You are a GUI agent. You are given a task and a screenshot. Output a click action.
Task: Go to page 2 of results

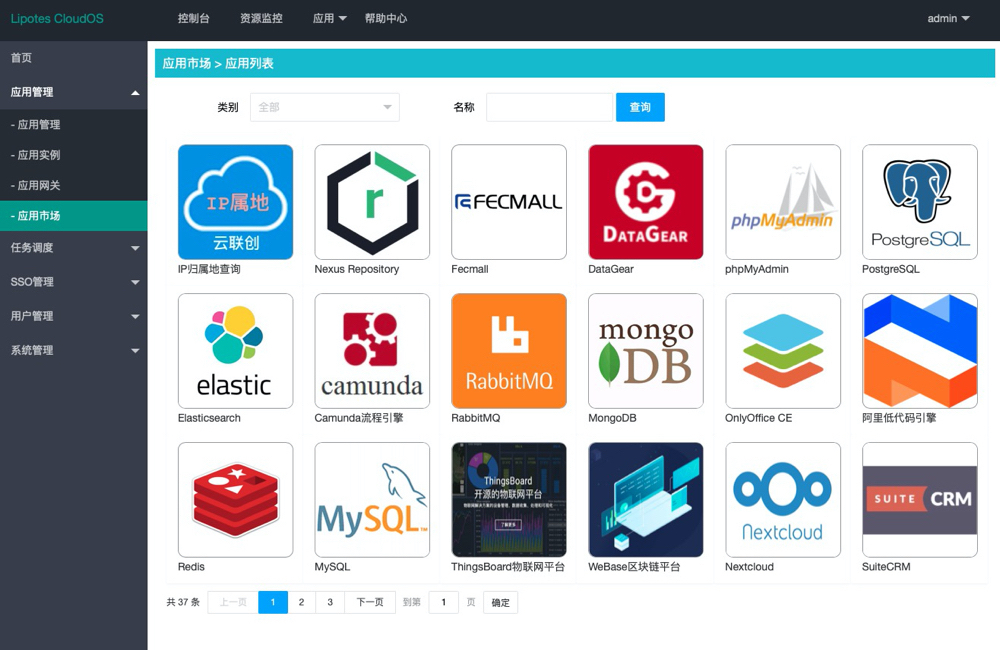click(x=302, y=602)
